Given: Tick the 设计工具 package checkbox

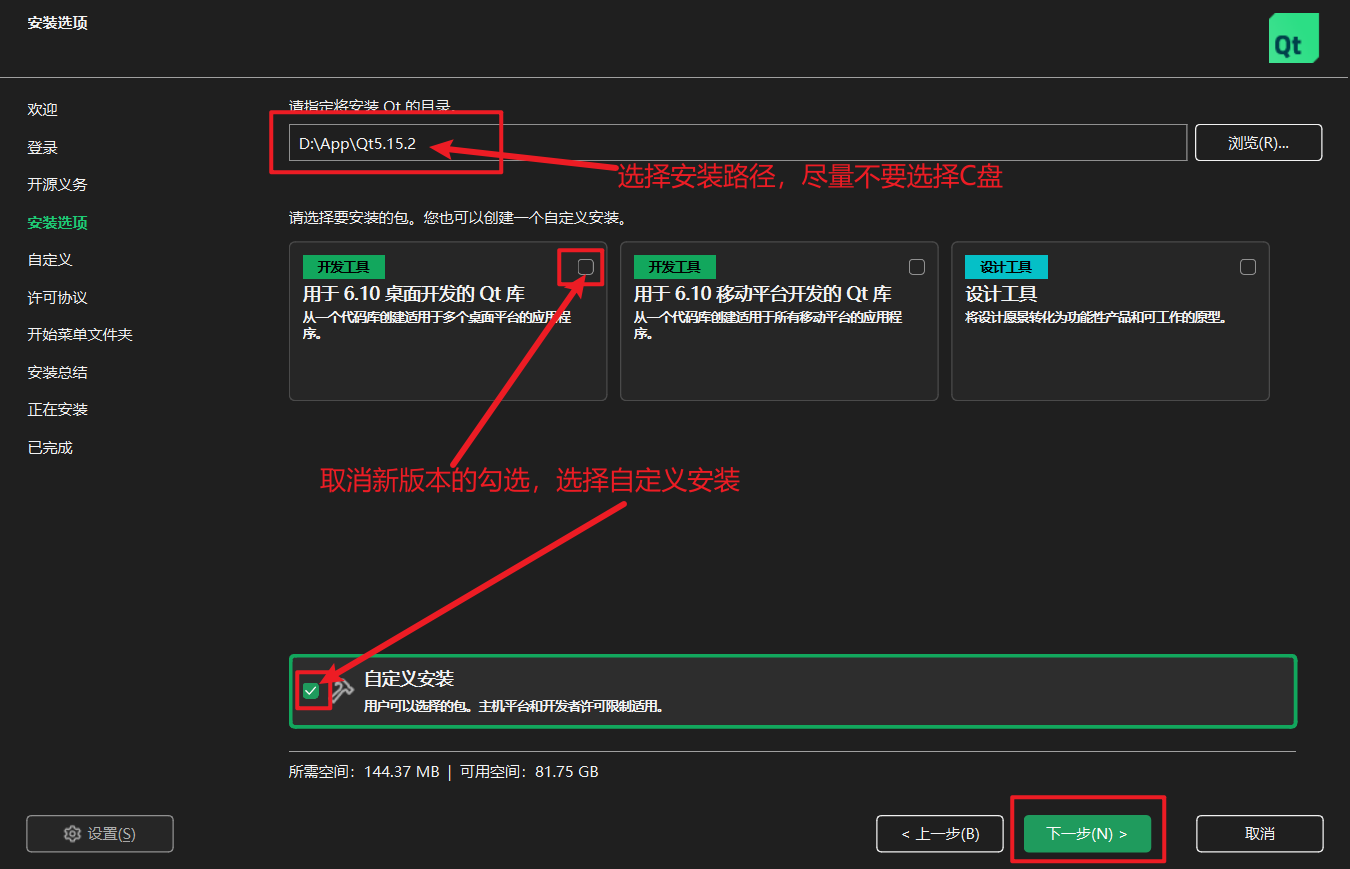Looking at the screenshot, I should [1248, 267].
